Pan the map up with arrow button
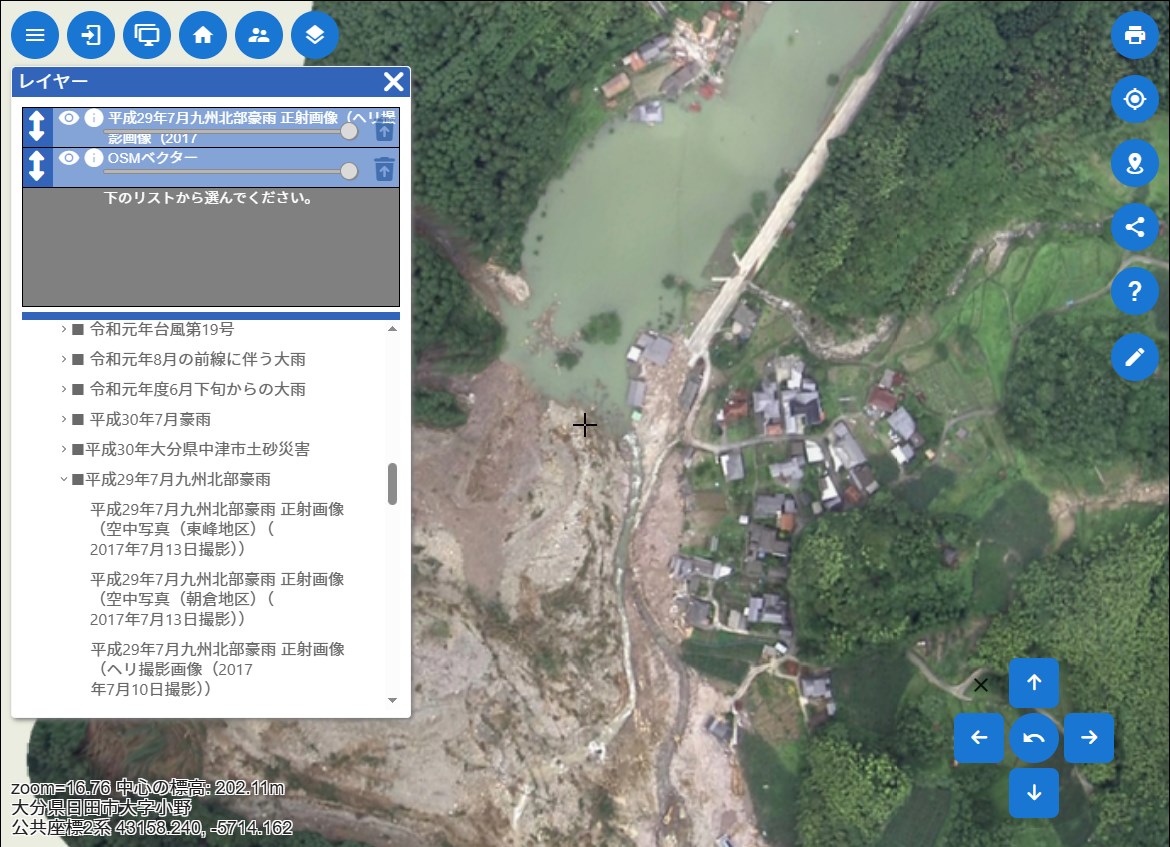This screenshot has height=847, width=1170. (1034, 683)
